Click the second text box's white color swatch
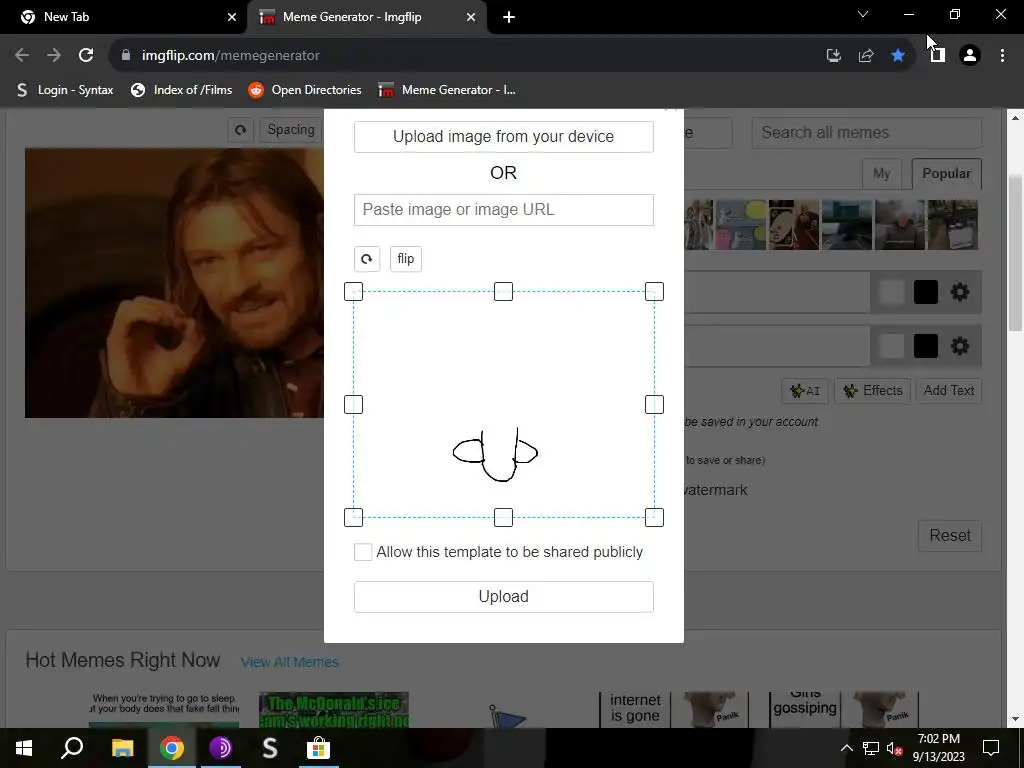The height and width of the screenshot is (768, 1024). pyautogui.click(x=891, y=346)
